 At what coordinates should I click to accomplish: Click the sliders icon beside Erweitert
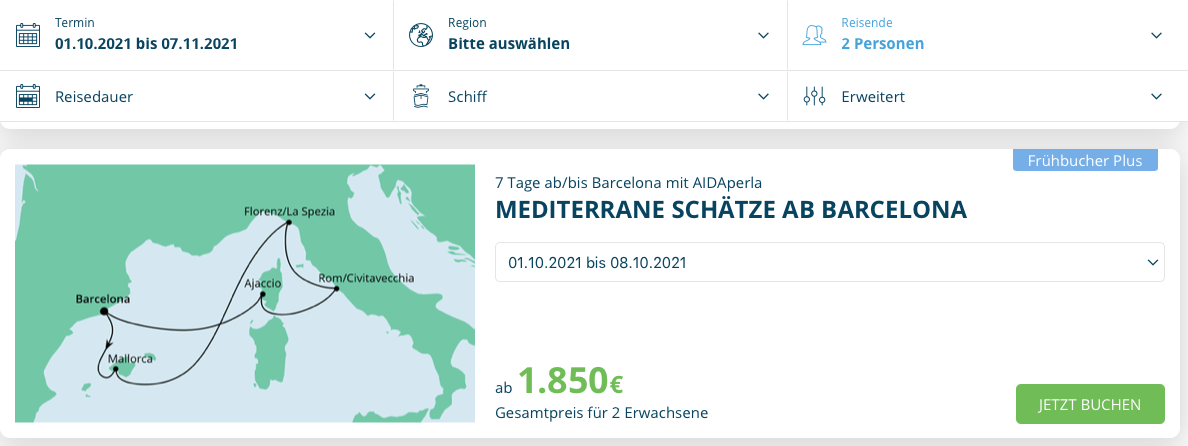[815, 97]
